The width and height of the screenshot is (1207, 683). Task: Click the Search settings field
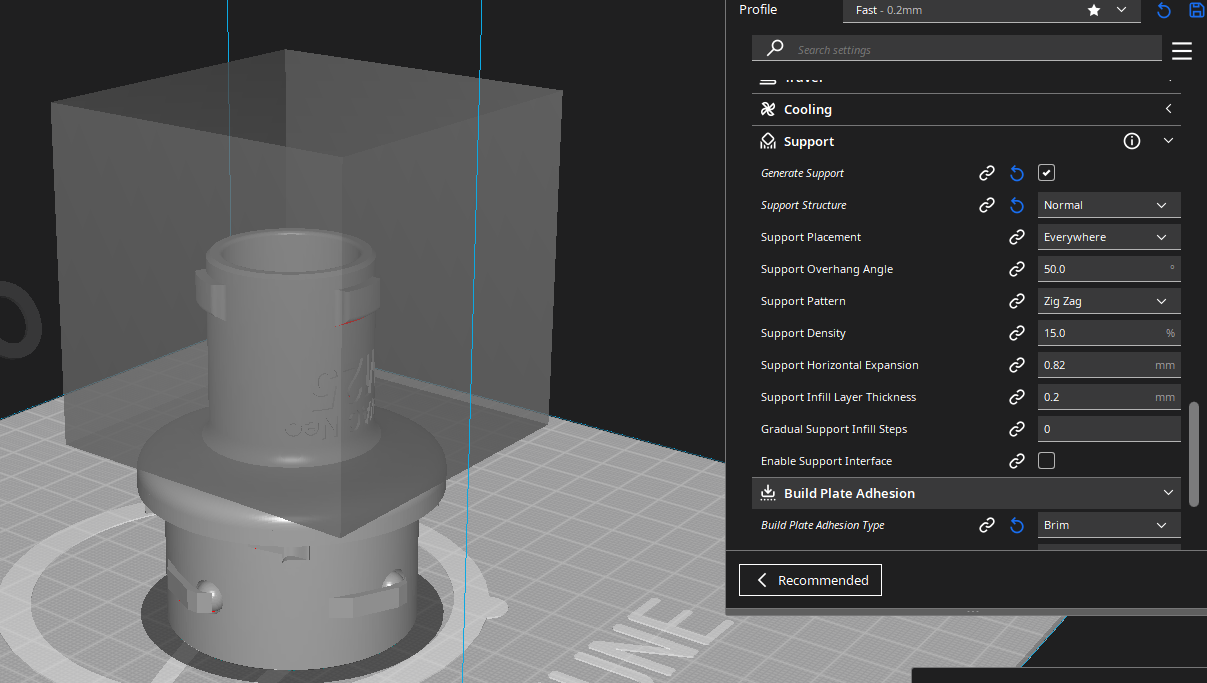pyautogui.click(x=960, y=50)
